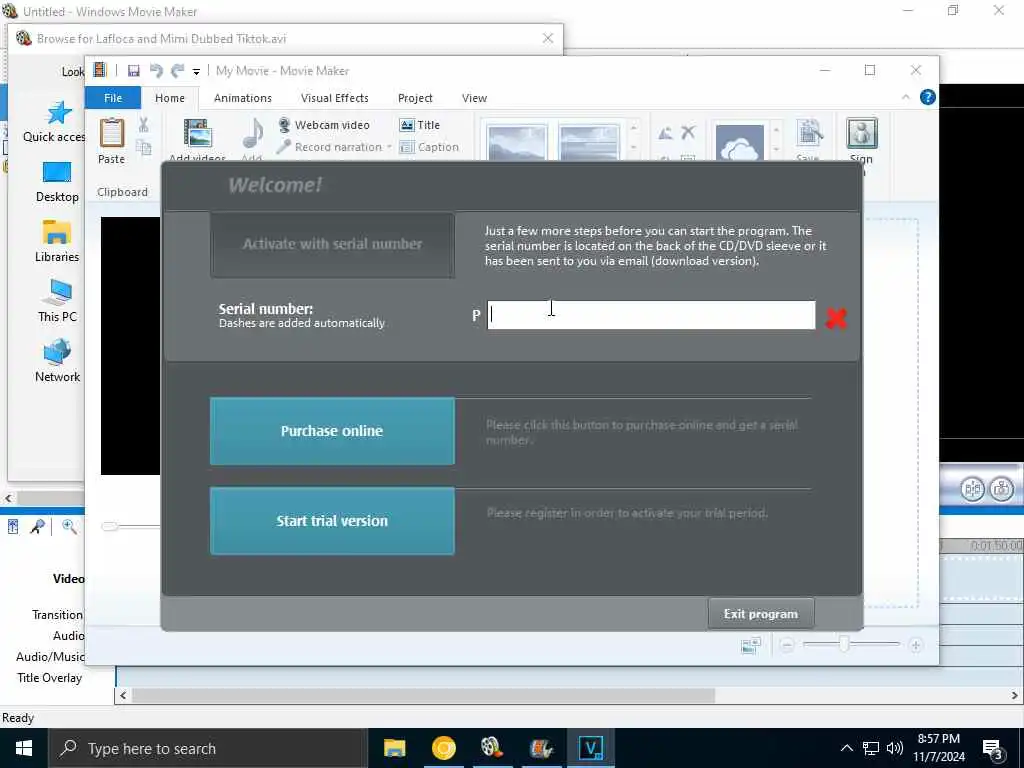Click the Purchase online button
The height and width of the screenshot is (768, 1024).
[x=332, y=431]
